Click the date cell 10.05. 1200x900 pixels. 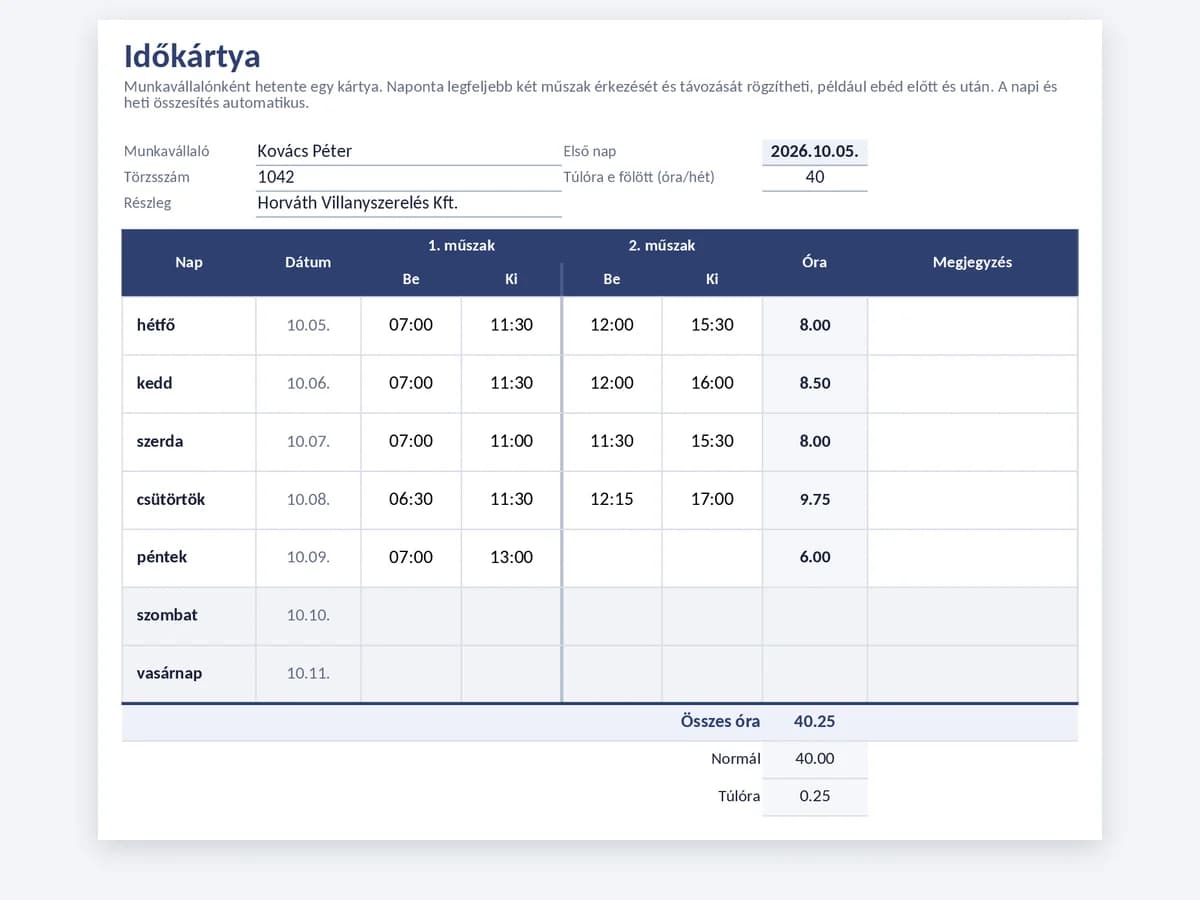tap(308, 325)
